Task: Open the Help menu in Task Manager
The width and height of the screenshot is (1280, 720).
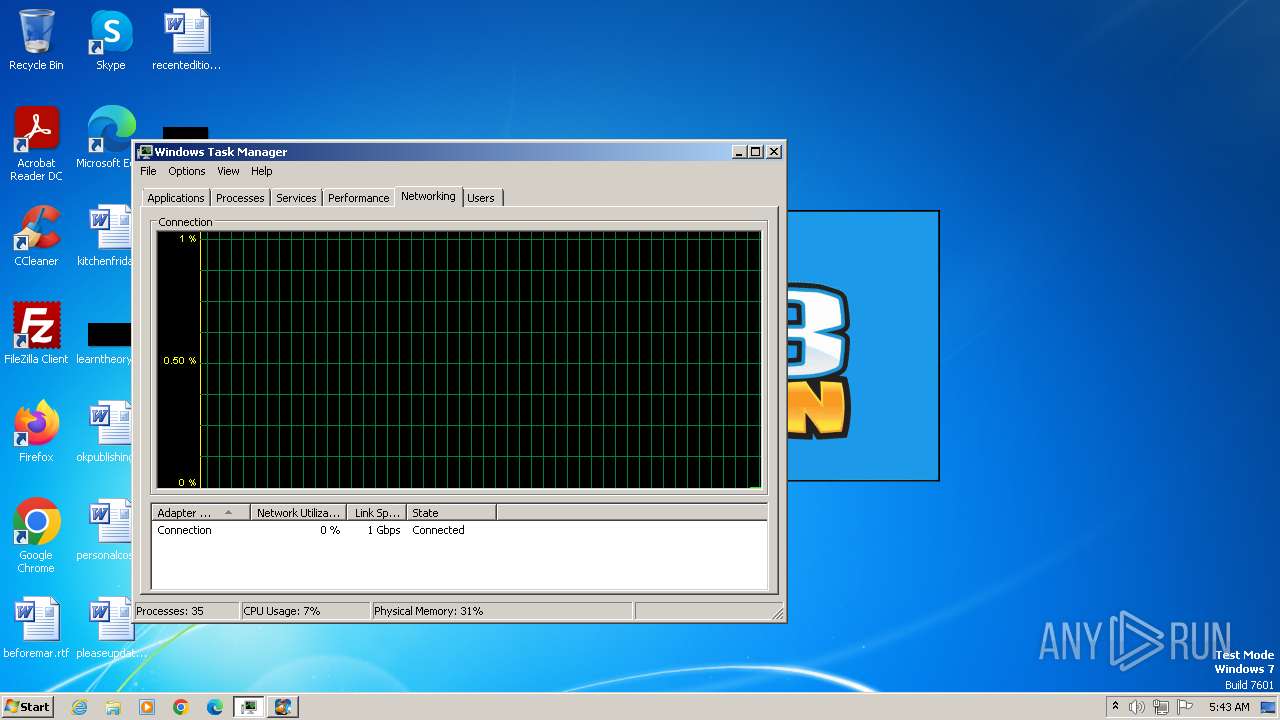Action: coord(261,171)
